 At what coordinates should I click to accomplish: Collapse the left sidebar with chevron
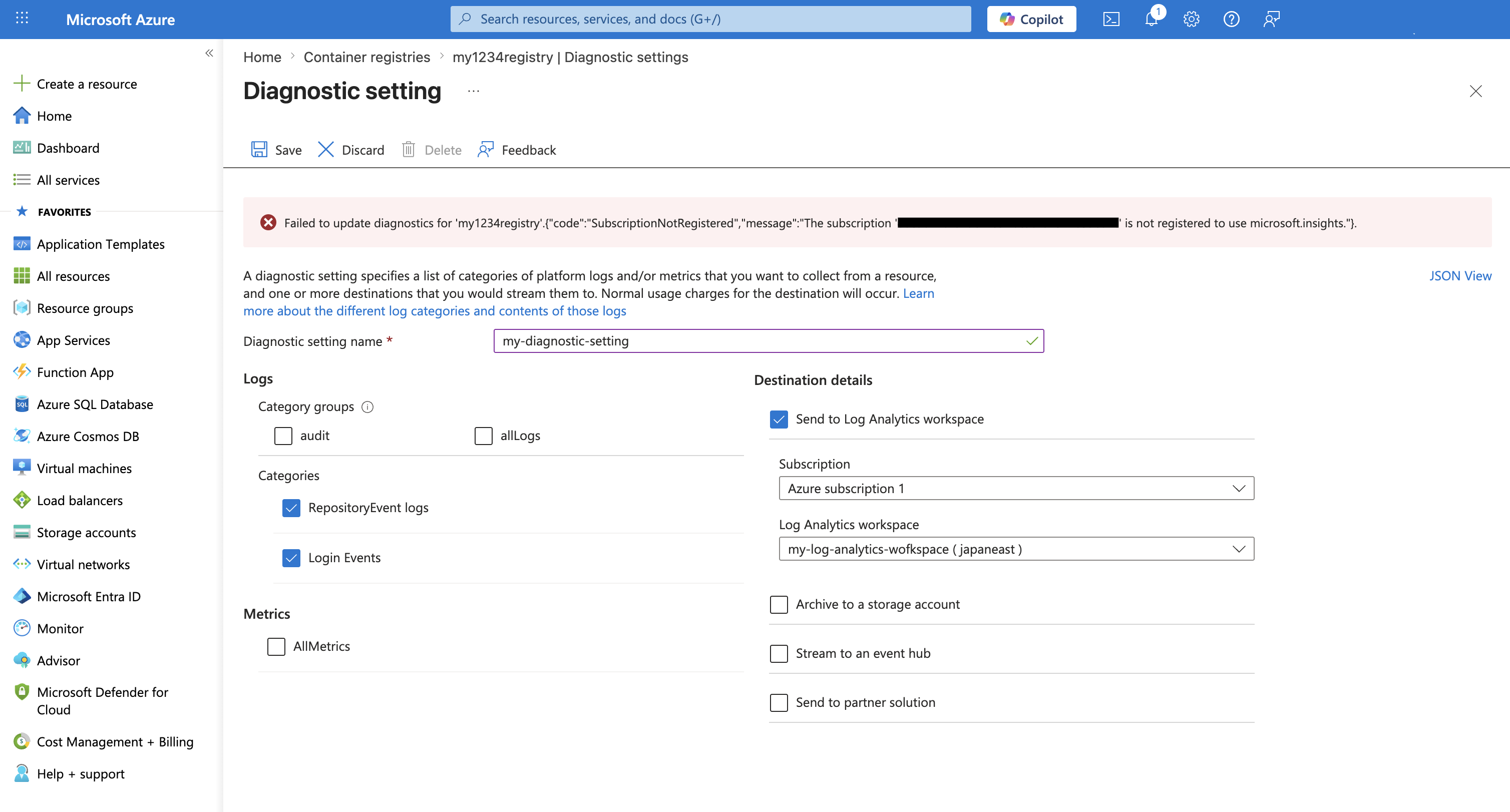tap(209, 54)
